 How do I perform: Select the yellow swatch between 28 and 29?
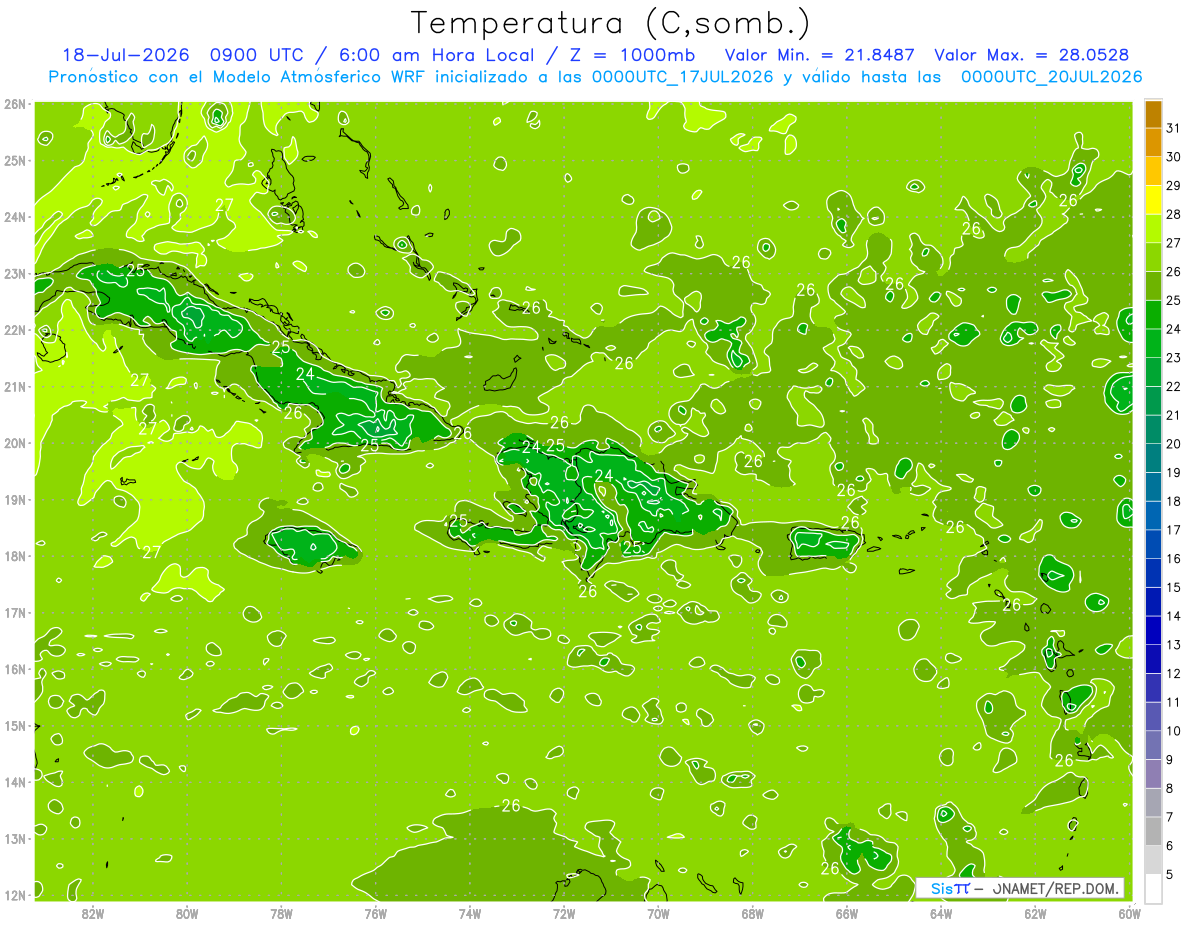1153,200
